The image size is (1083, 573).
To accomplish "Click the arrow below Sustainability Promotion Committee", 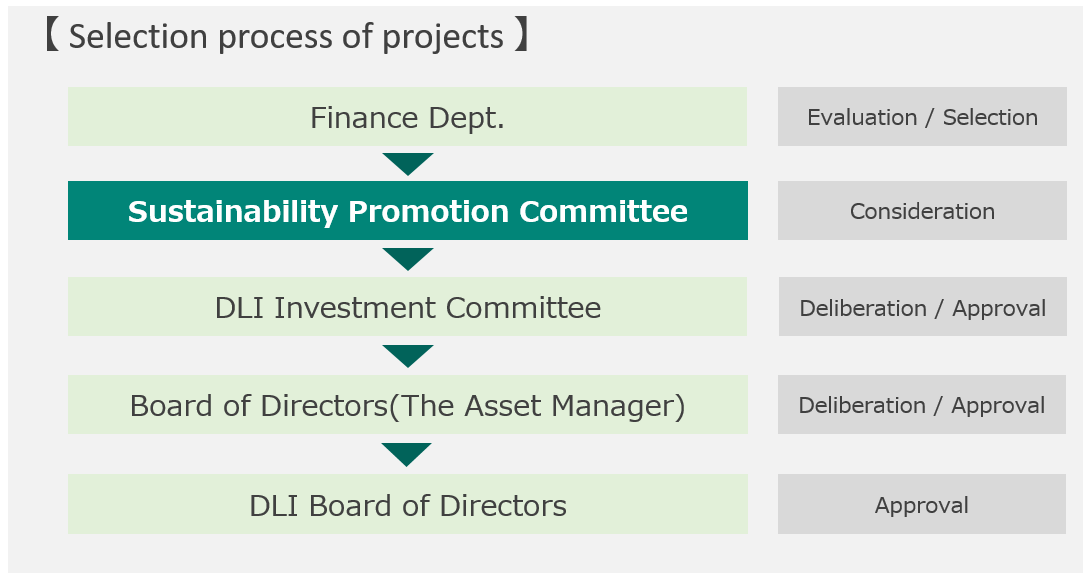I will [x=408, y=259].
